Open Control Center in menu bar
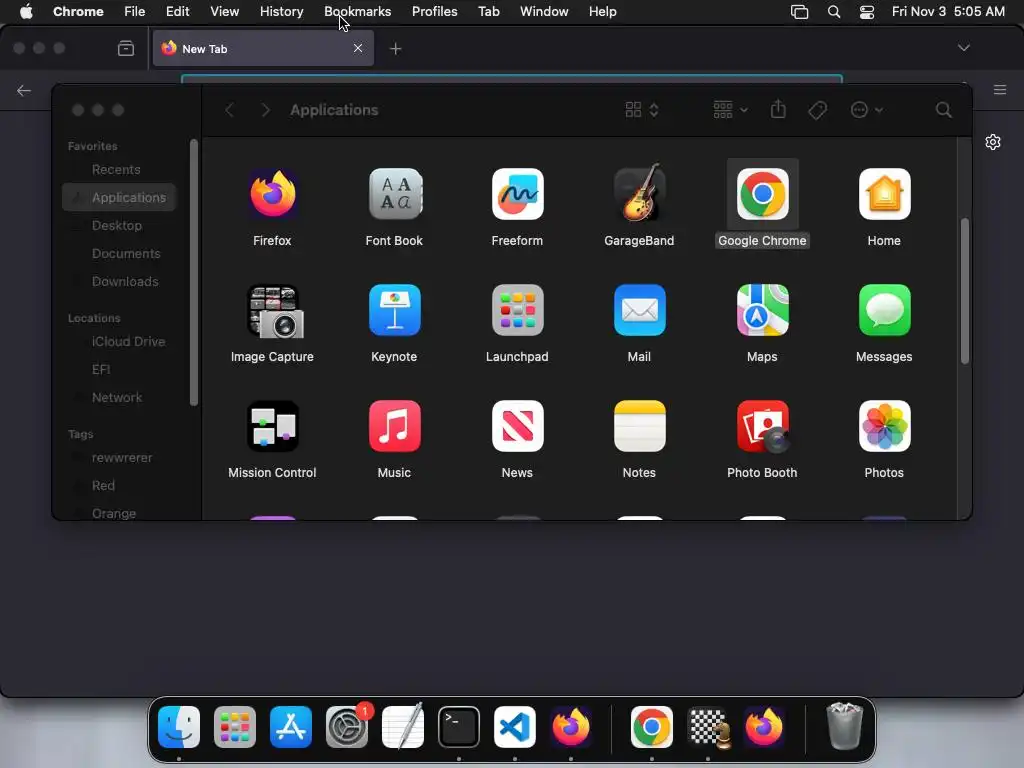Viewport: 1024px width, 768px height. (x=867, y=12)
